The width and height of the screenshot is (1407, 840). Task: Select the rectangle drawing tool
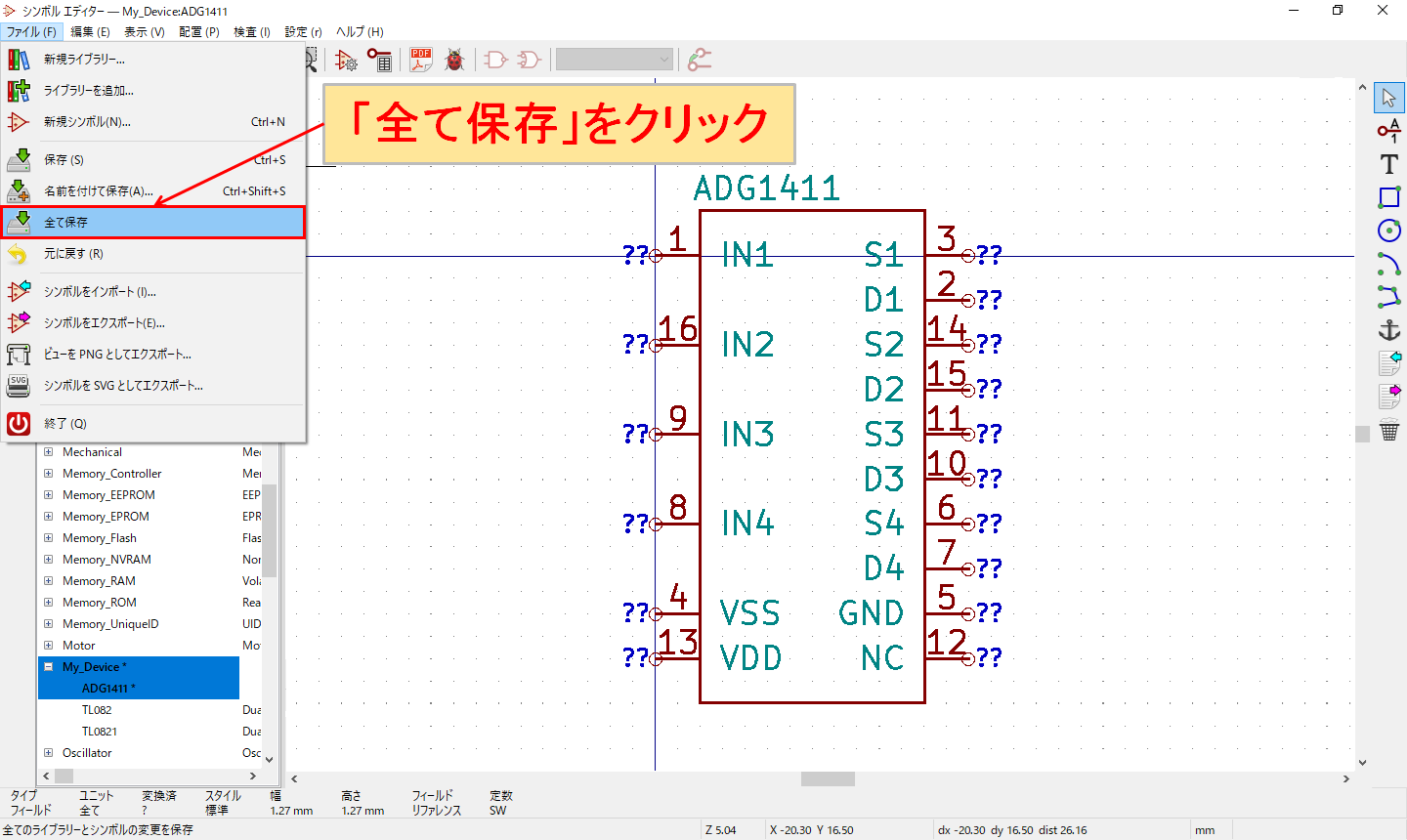click(1388, 197)
